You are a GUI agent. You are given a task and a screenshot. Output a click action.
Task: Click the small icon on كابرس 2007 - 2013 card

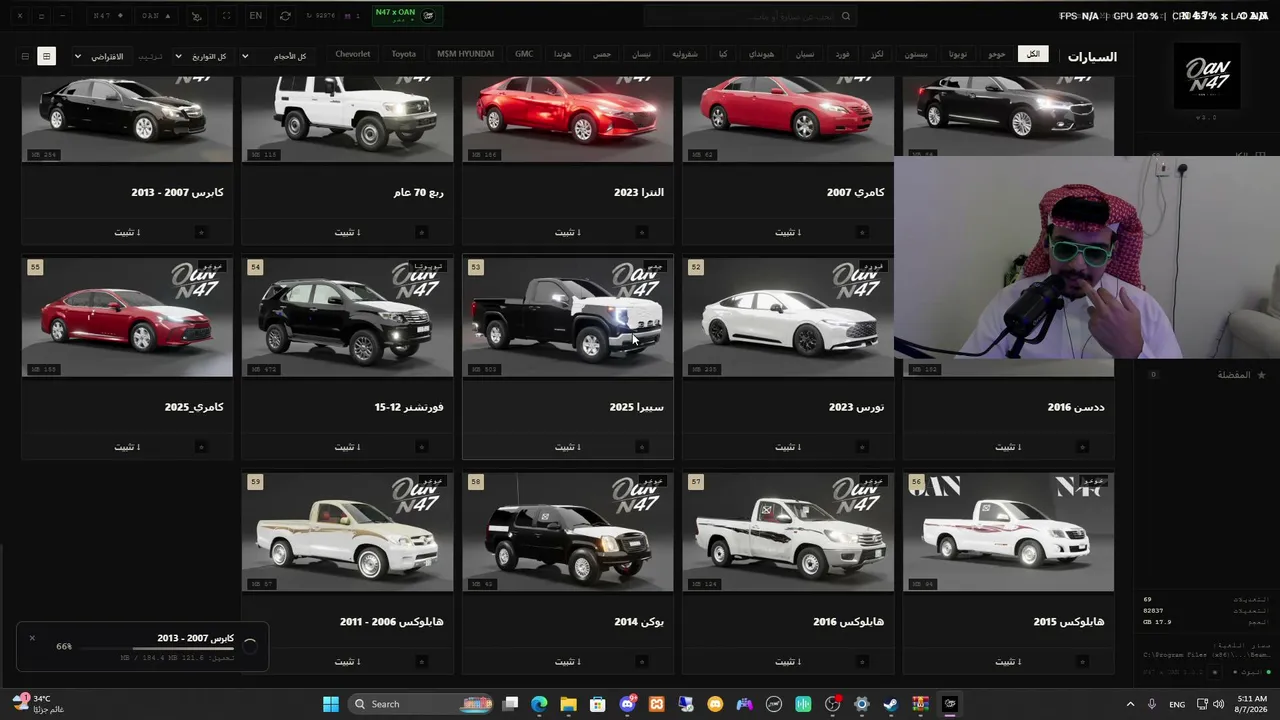coord(201,232)
